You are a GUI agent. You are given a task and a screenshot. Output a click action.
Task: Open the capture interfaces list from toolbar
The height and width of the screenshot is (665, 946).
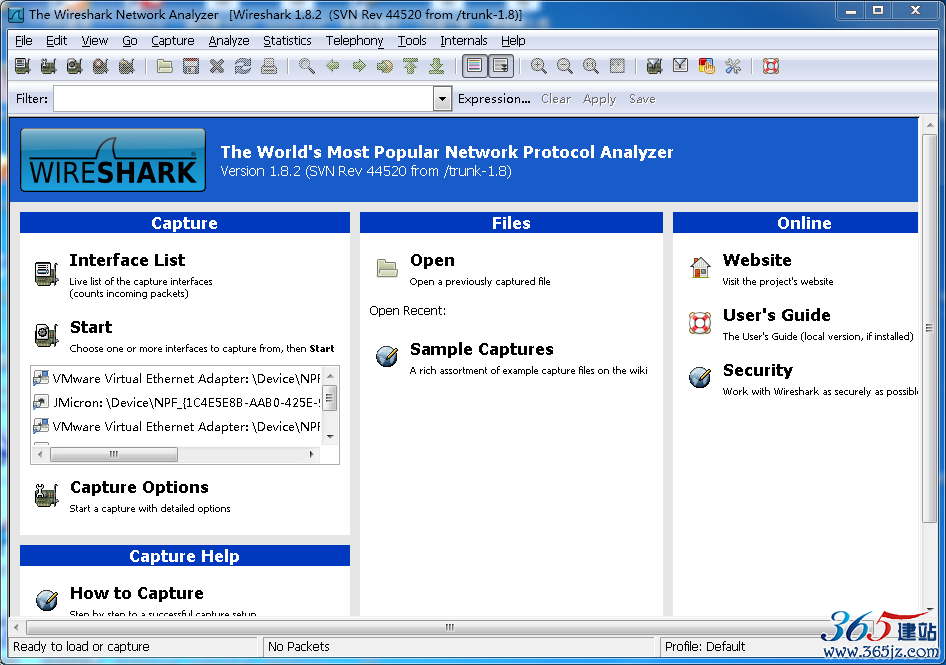(x=23, y=66)
